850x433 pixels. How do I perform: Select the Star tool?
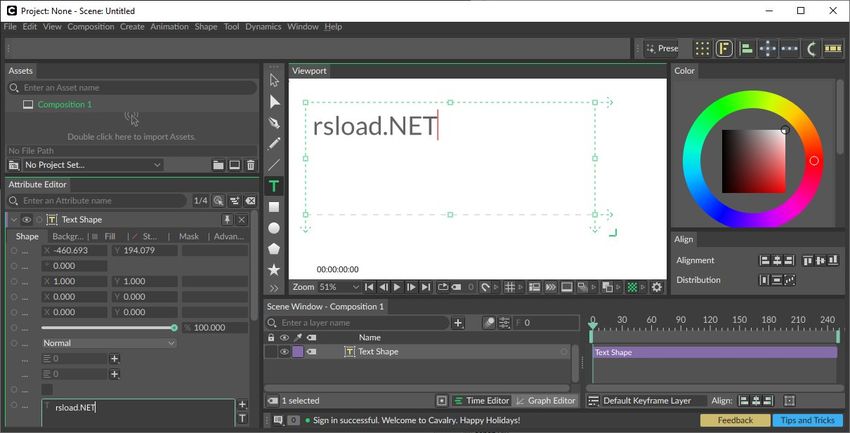point(274,269)
